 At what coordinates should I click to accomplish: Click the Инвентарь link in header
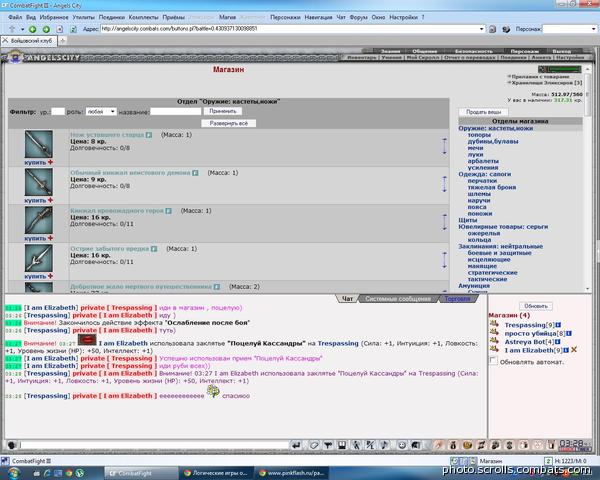(362, 57)
